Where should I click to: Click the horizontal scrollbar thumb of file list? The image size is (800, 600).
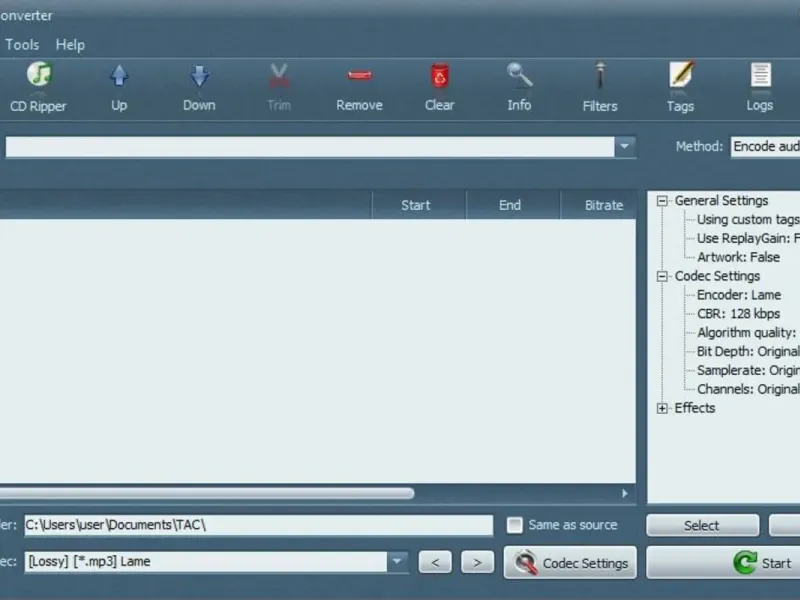pyautogui.click(x=207, y=493)
